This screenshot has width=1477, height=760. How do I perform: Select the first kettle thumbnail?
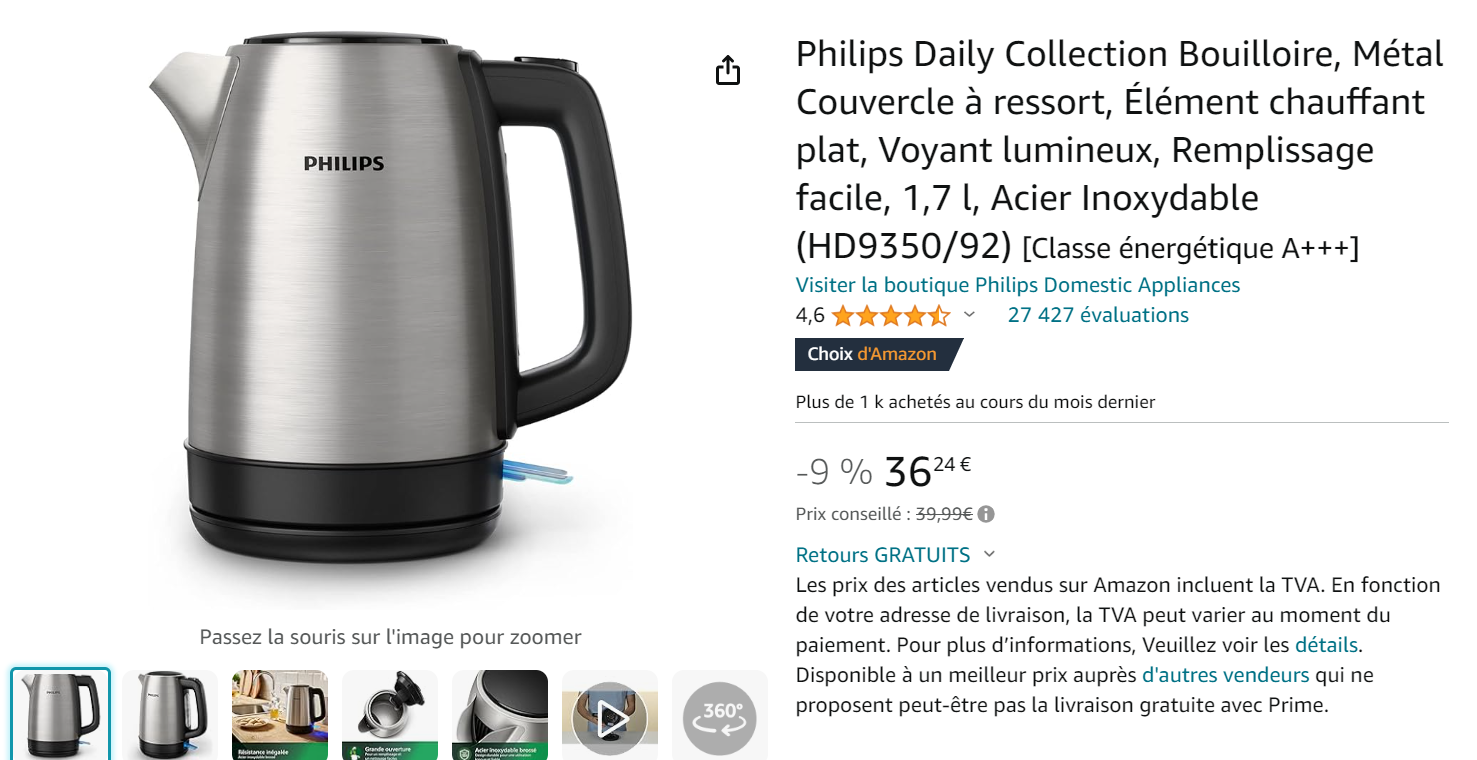pos(61,715)
